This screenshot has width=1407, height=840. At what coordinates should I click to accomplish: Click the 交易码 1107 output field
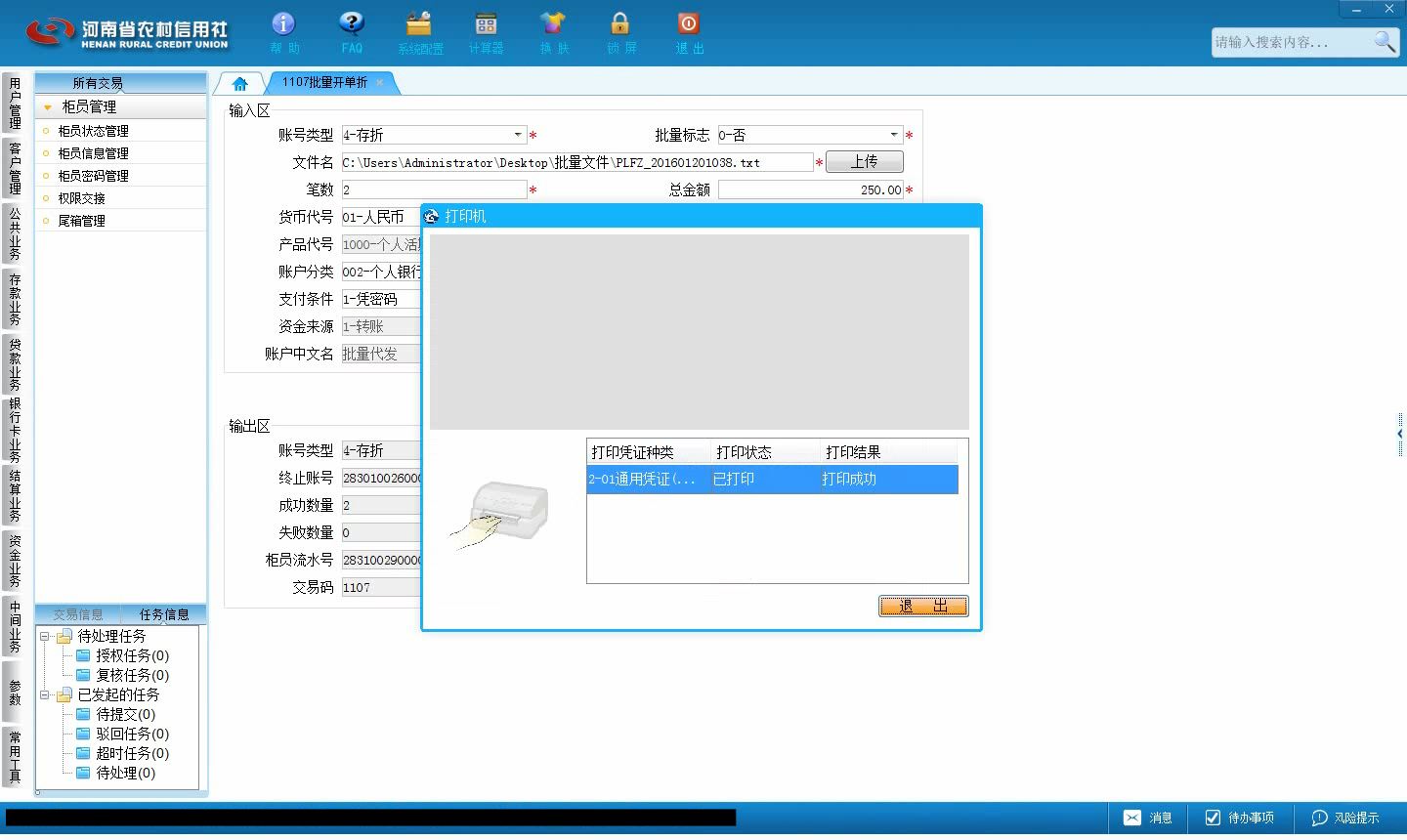(x=381, y=587)
